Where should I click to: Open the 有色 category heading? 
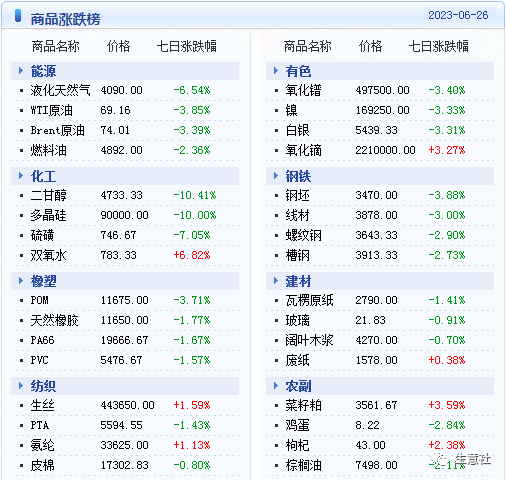tap(298, 71)
